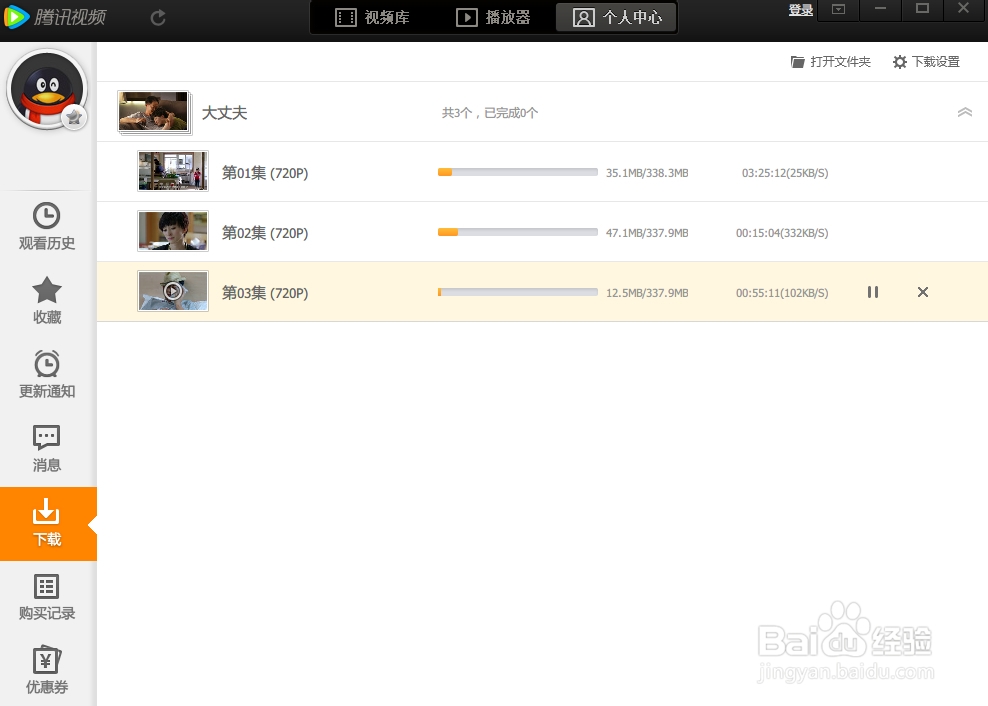988x706 pixels.
Task: Click the 00:15:04(332KB/S) remaining time
Action: (782, 233)
